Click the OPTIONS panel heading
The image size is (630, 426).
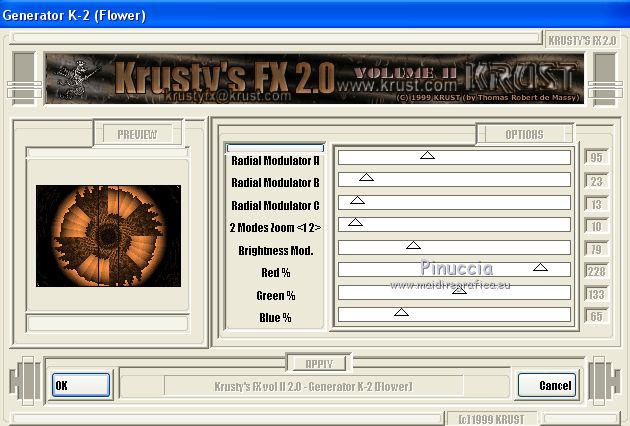point(524,134)
